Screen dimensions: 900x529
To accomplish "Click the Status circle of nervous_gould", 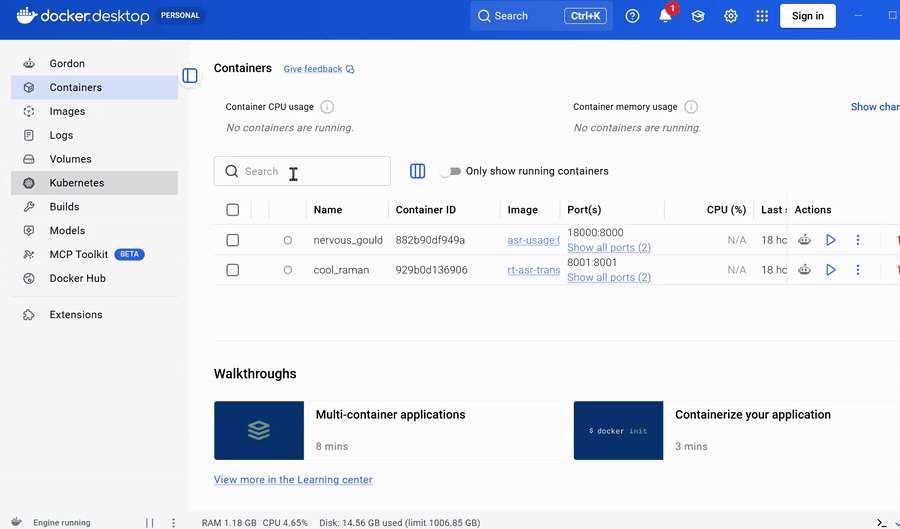I will coord(288,240).
